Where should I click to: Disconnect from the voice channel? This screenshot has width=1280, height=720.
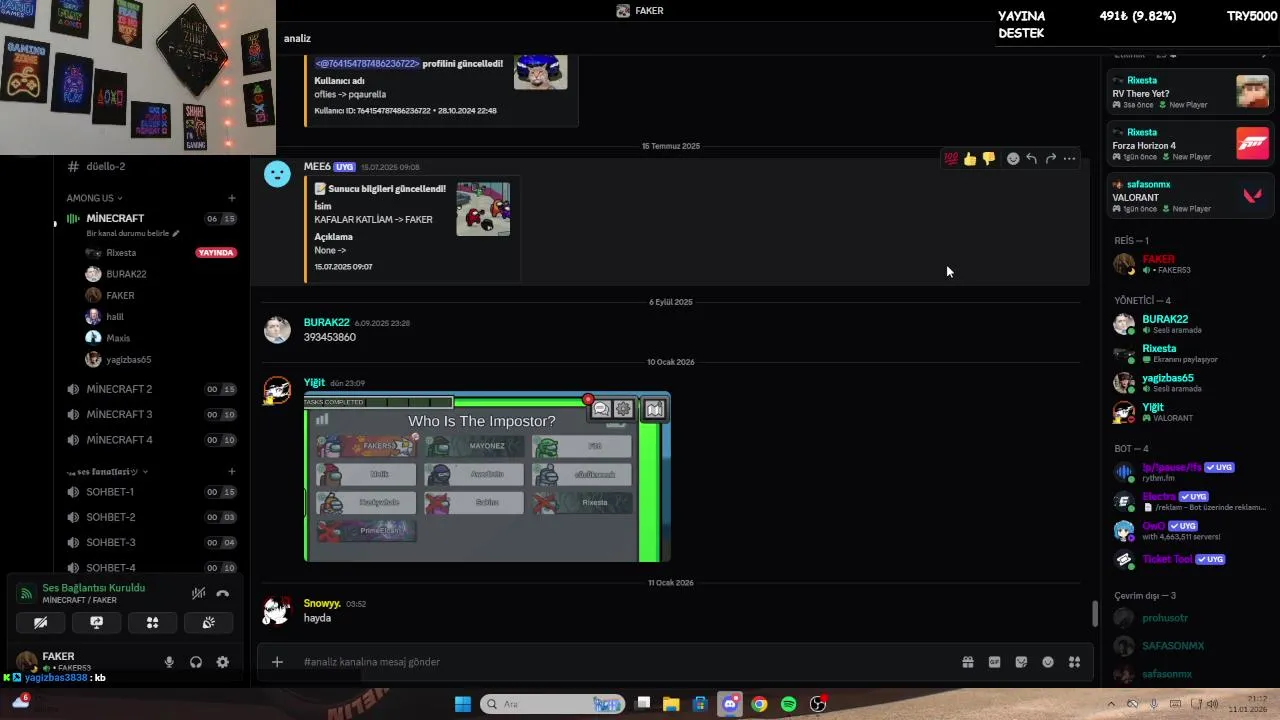coord(222,594)
